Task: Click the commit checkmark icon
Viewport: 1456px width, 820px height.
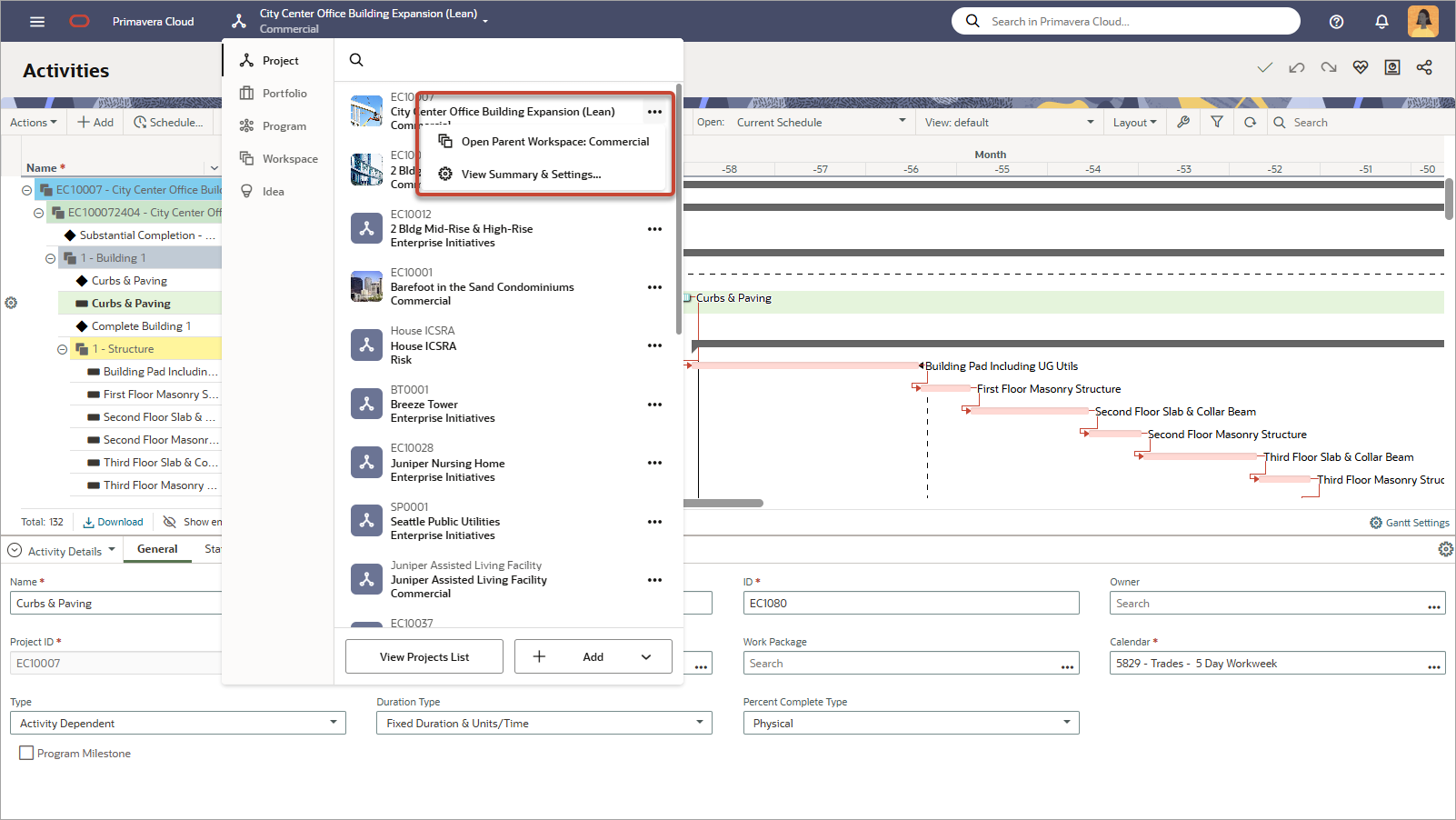Action: [x=1264, y=68]
